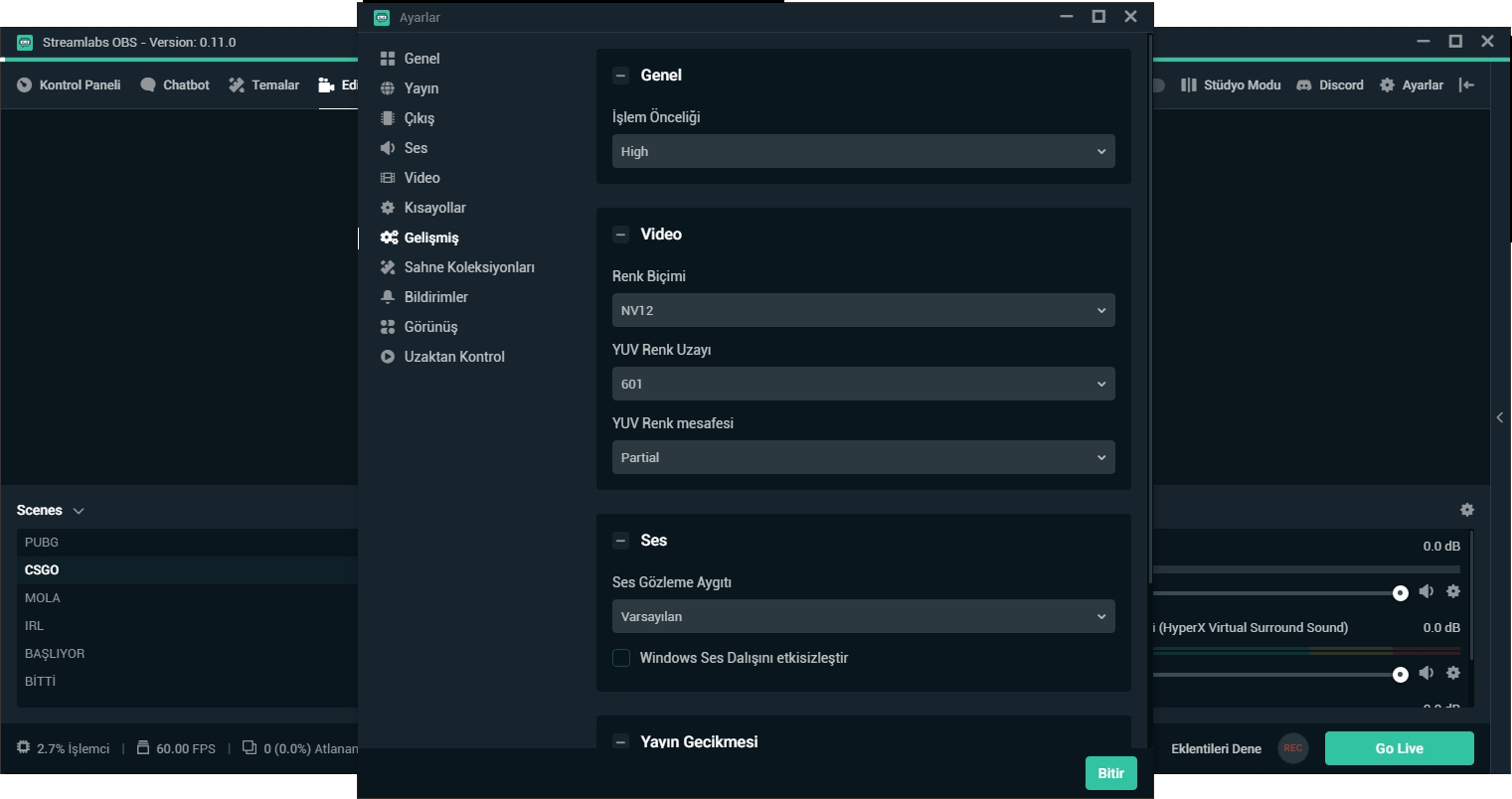Image resolution: width=1512 pixels, height=799 pixels.
Task: Click the Stüdyo Modu toolbar item
Action: click(1231, 84)
